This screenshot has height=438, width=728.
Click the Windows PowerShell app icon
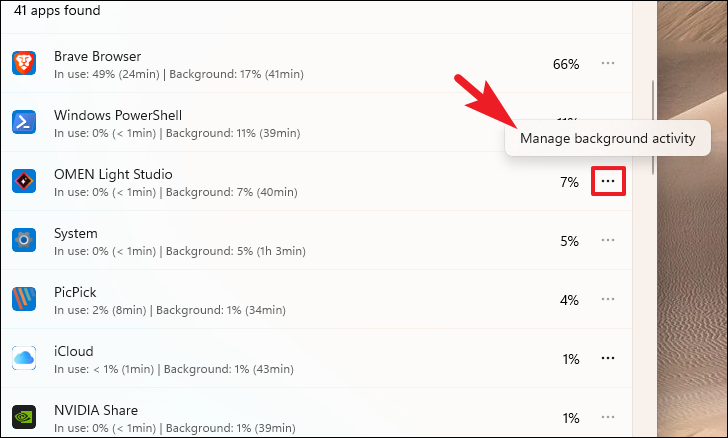point(24,122)
